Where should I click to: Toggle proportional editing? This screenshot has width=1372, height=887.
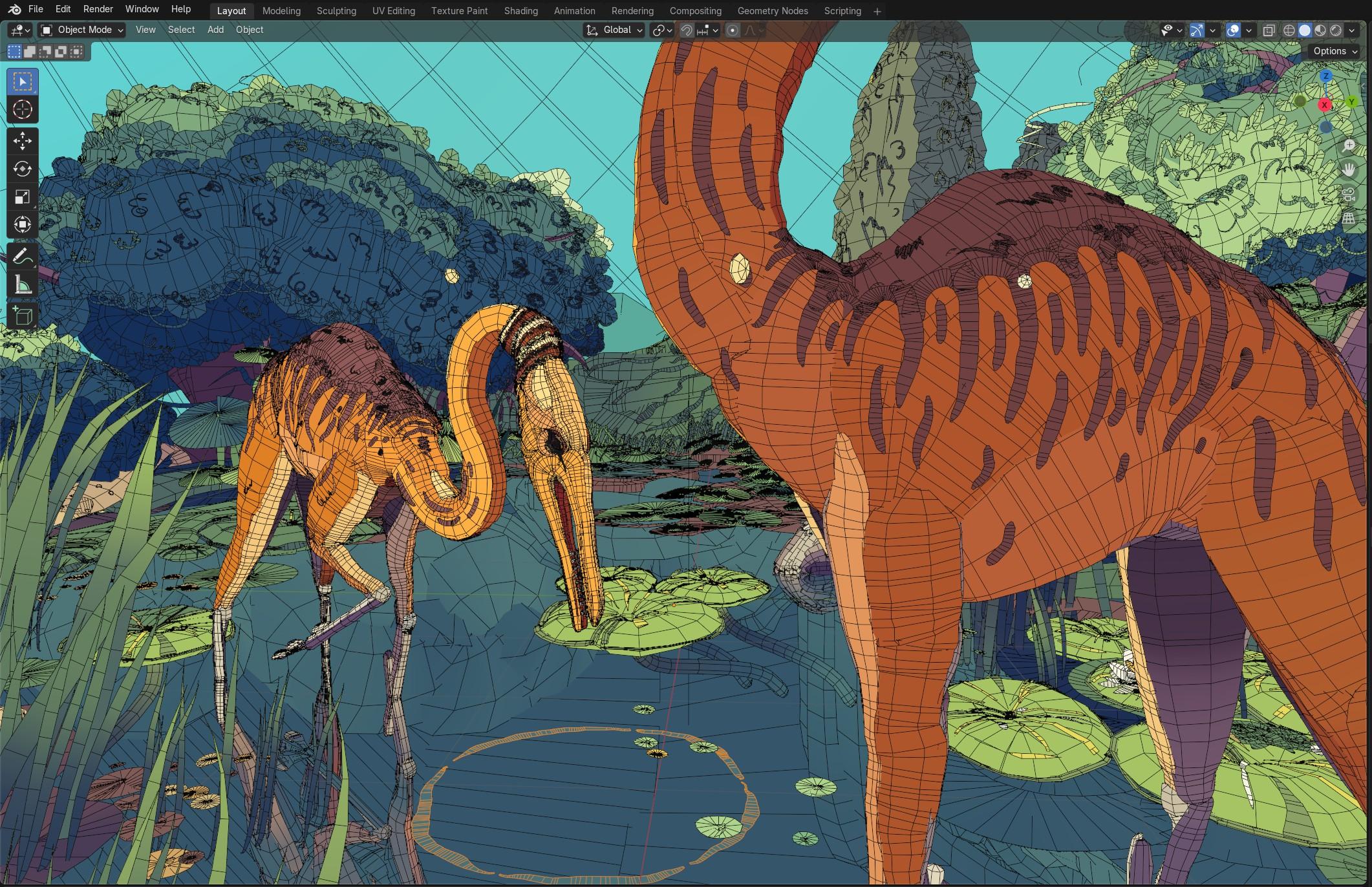click(x=733, y=30)
